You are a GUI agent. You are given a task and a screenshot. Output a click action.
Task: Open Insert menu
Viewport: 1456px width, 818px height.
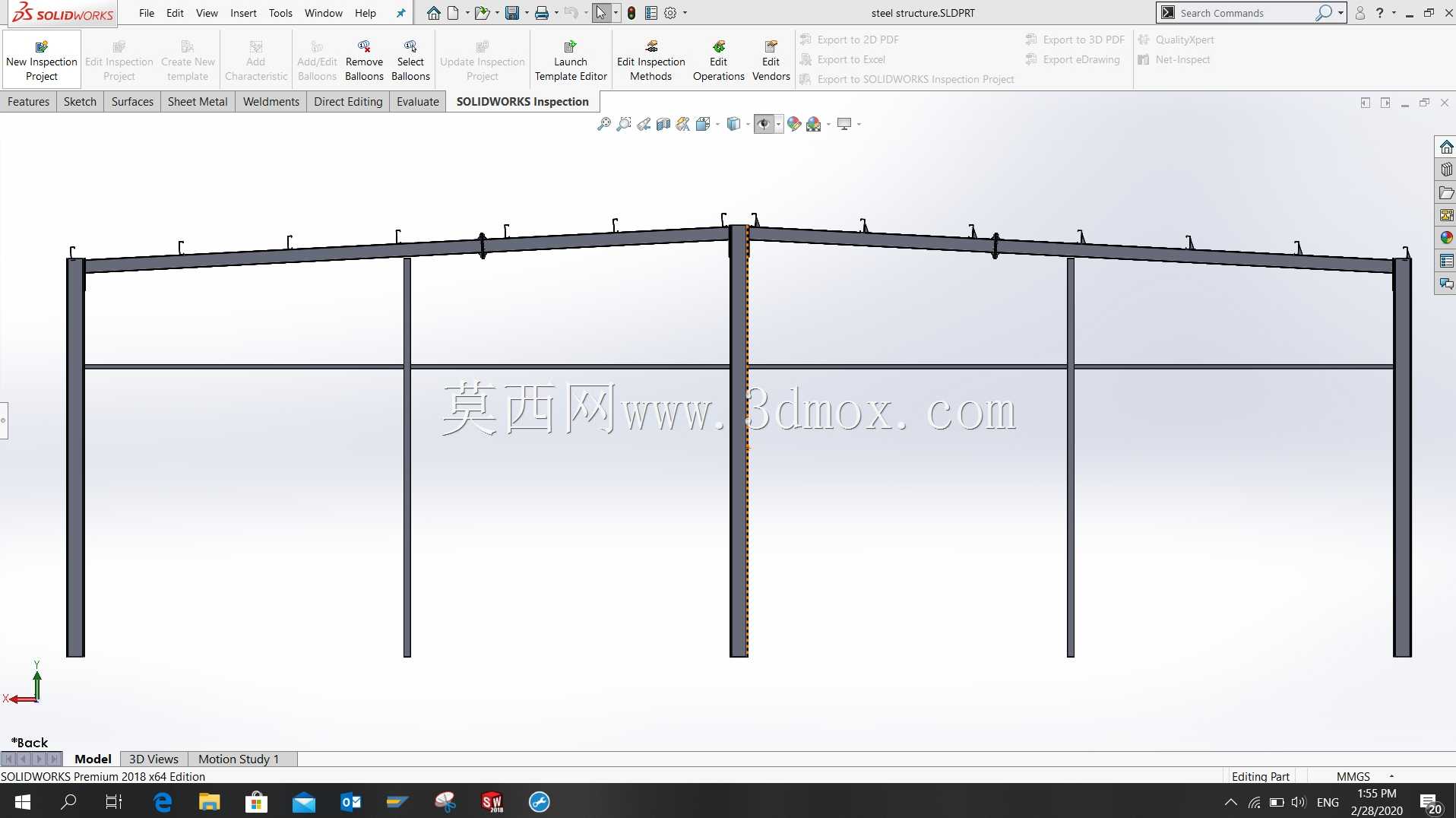click(x=243, y=13)
